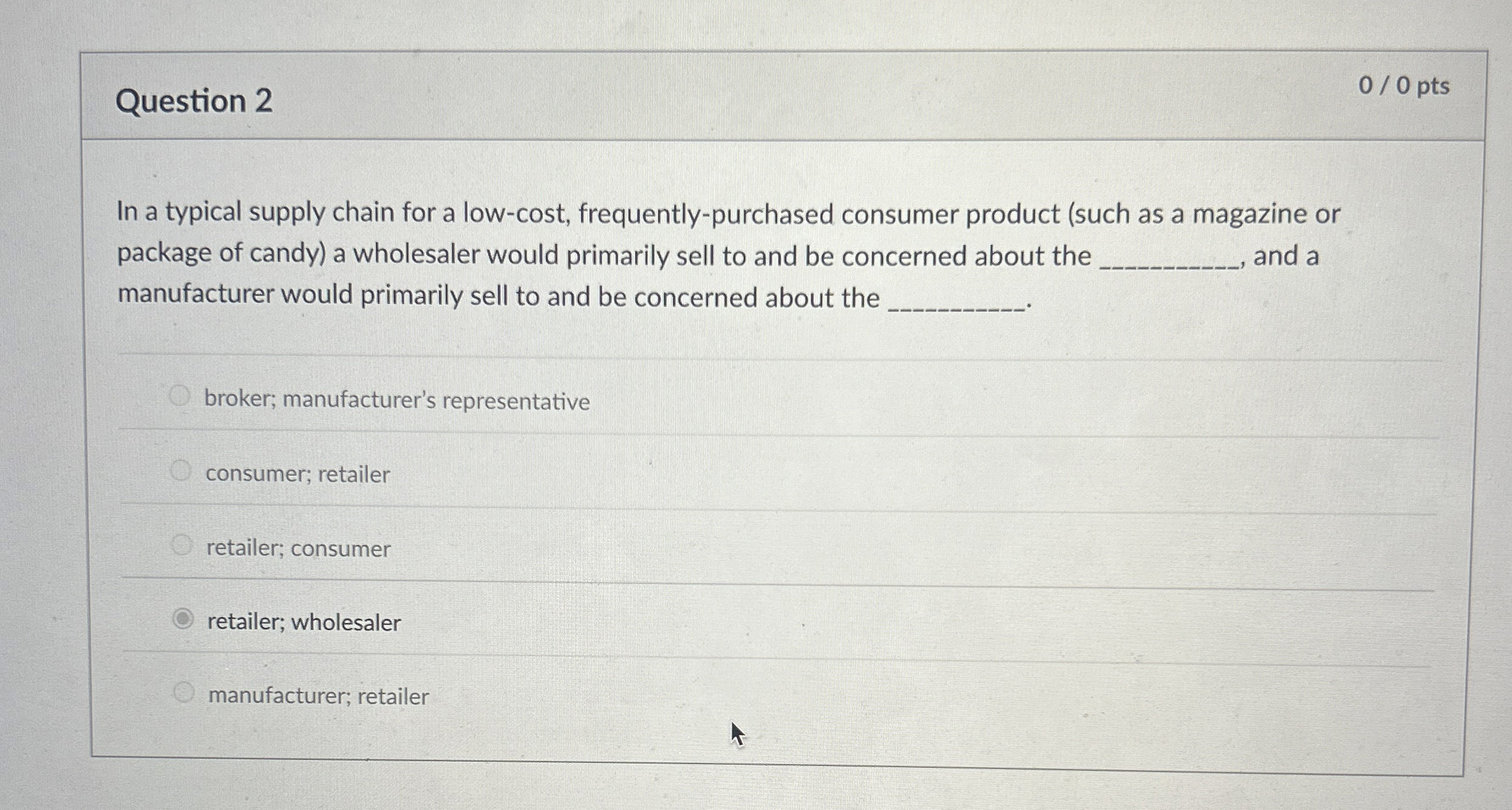Click the "consumer; retailer" answer label
The width and height of the screenshot is (1512, 810).
pyautogui.click(x=297, y=474)
